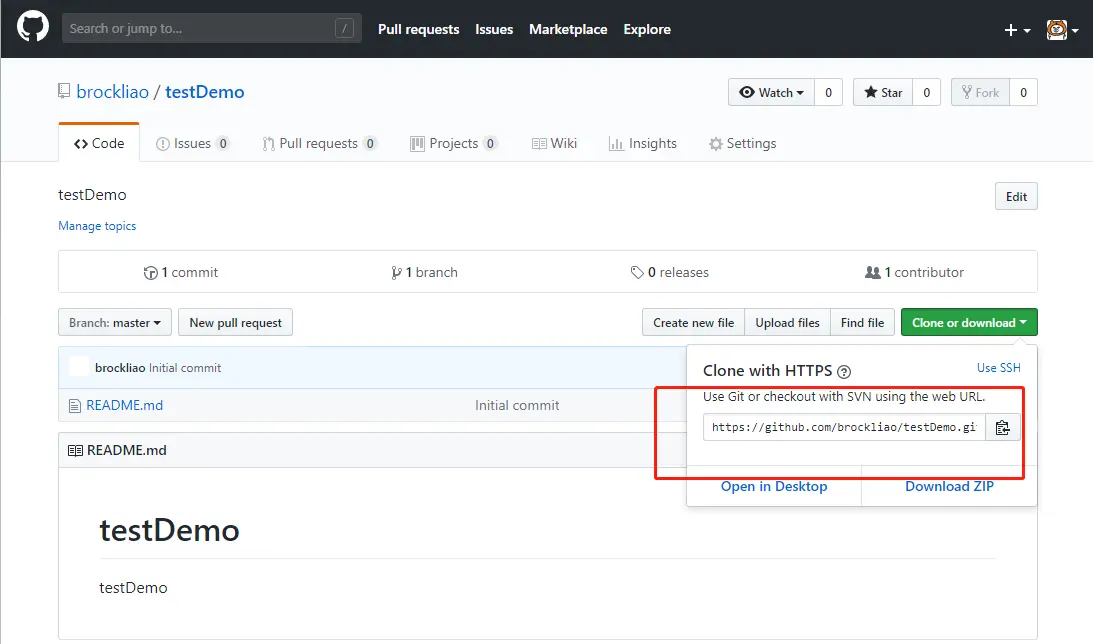This screenshot has width=1093, height=644.
Task: Open the Insights tab
Action: point(642,143)
